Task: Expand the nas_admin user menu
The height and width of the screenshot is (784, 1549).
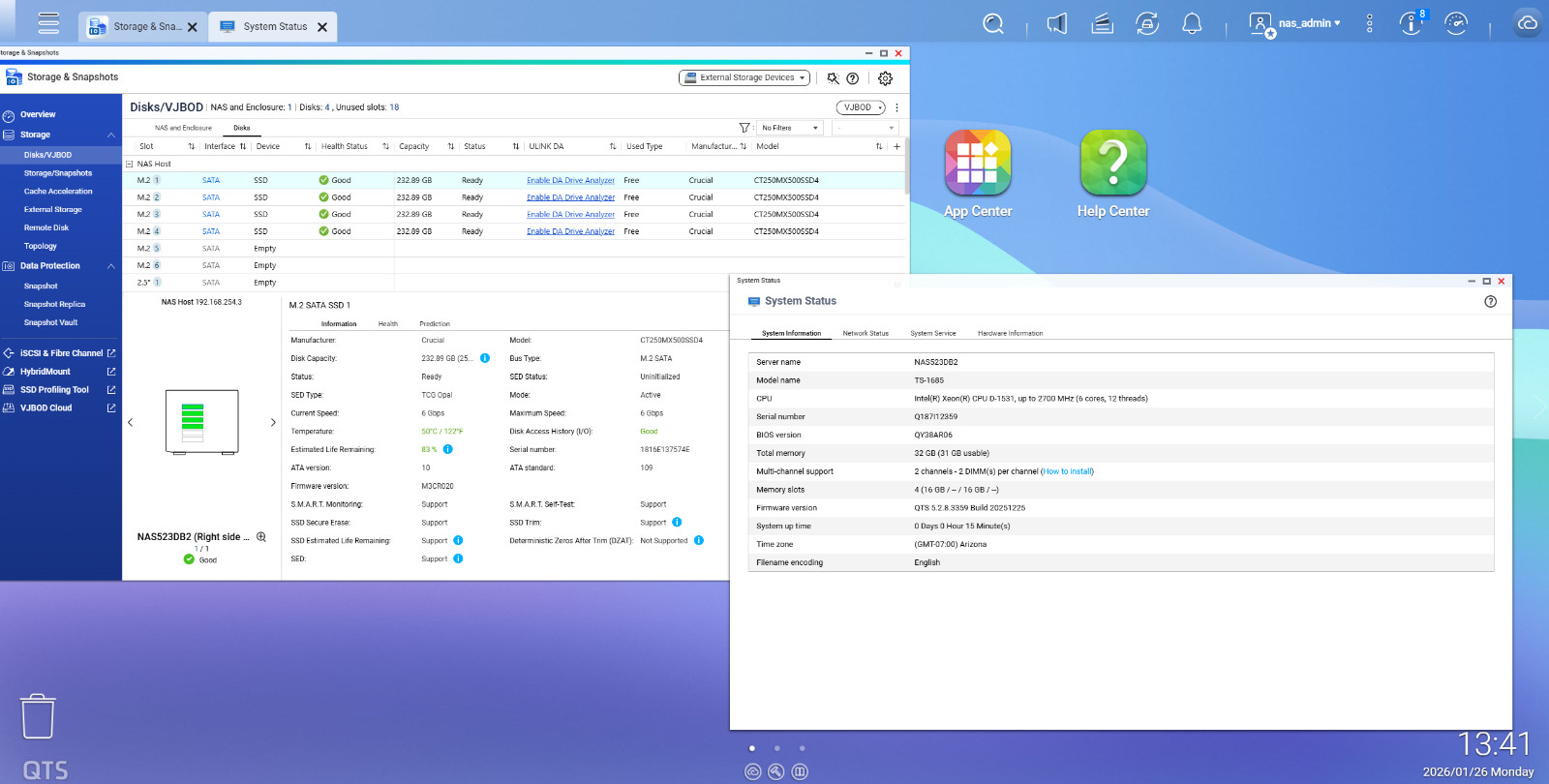Action: (1309, 24)
